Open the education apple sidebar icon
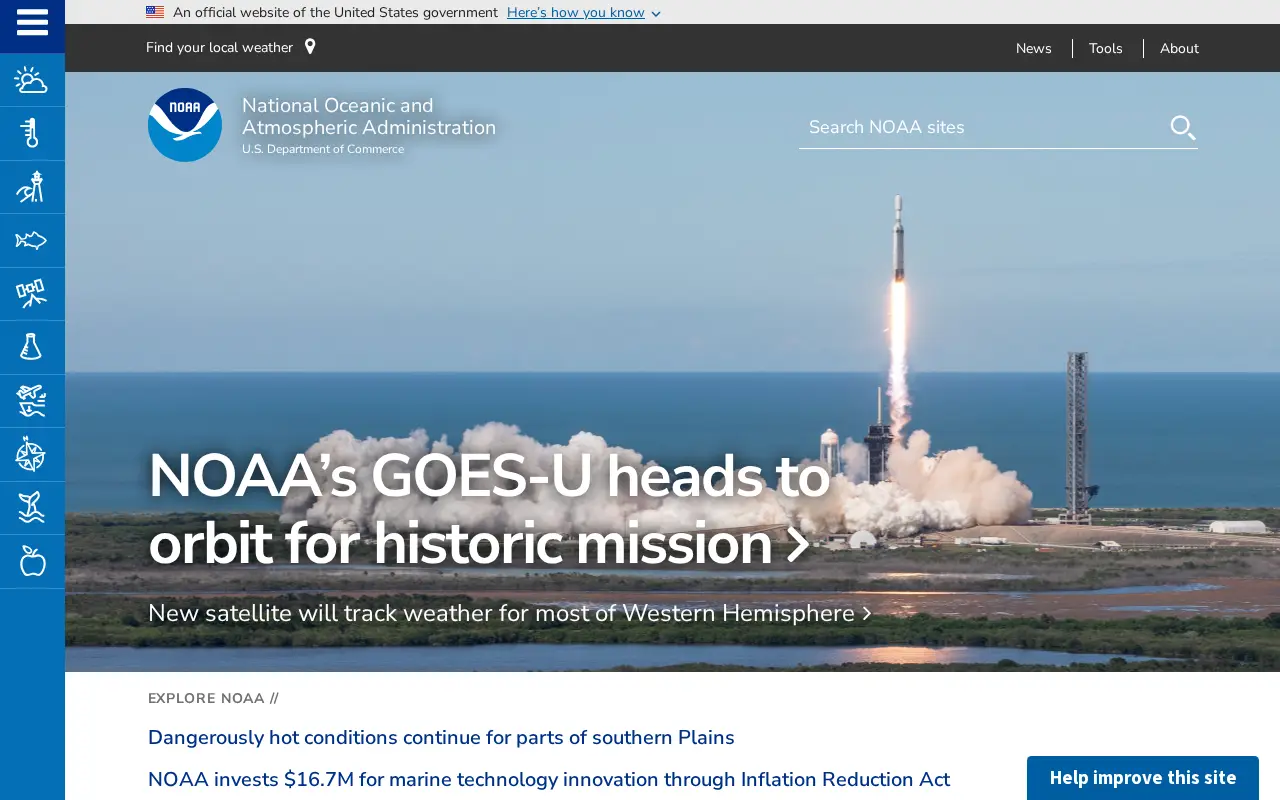The width and height of the screenshot is (1280, 800). (x=32, y=561)
